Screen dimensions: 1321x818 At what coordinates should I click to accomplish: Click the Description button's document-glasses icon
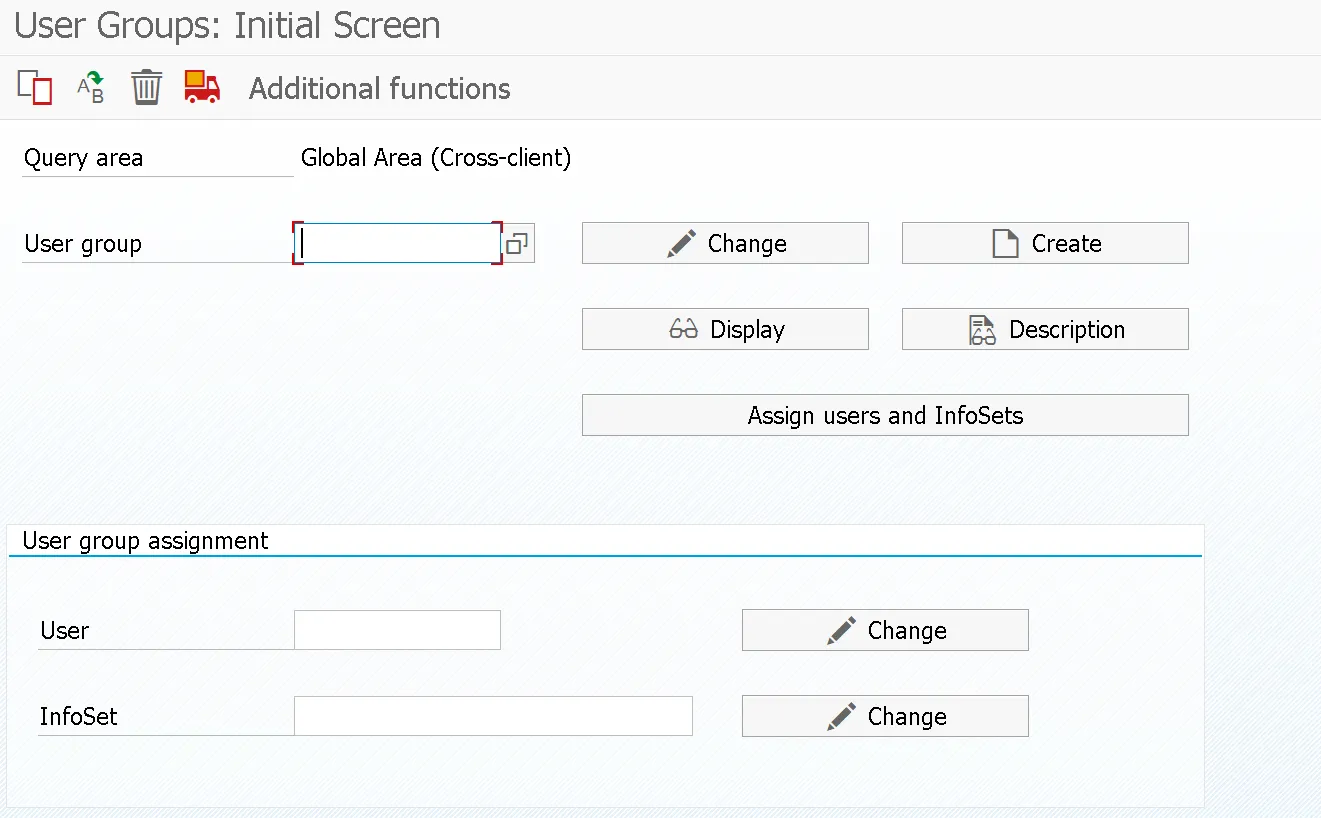[983, 330]
